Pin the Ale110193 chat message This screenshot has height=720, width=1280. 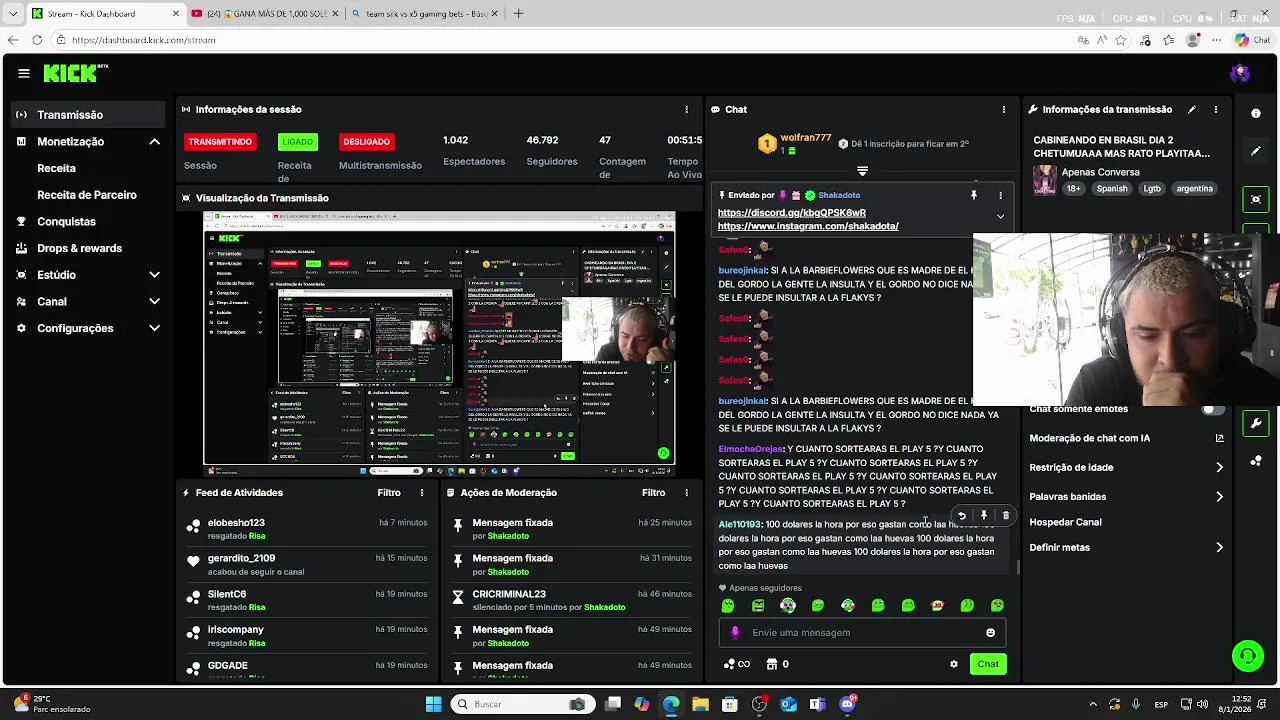[984, 516]
